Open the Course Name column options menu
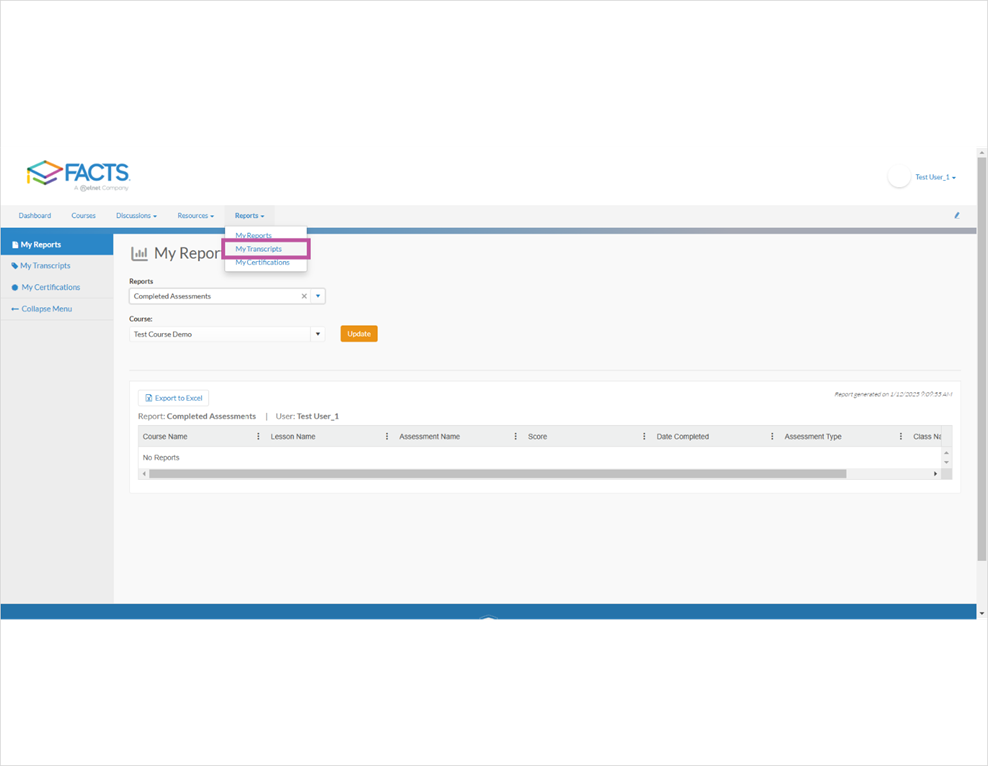This screenshot has width=988, height=766. pos(258,436)
